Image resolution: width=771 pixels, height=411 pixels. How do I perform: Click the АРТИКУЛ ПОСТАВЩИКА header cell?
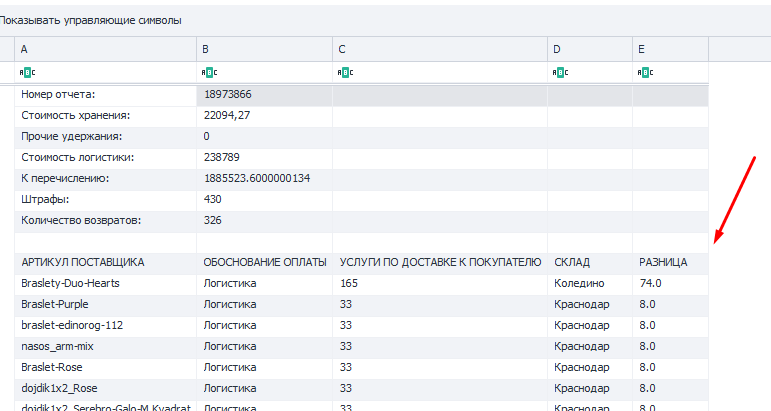click(x=106, y=263)
